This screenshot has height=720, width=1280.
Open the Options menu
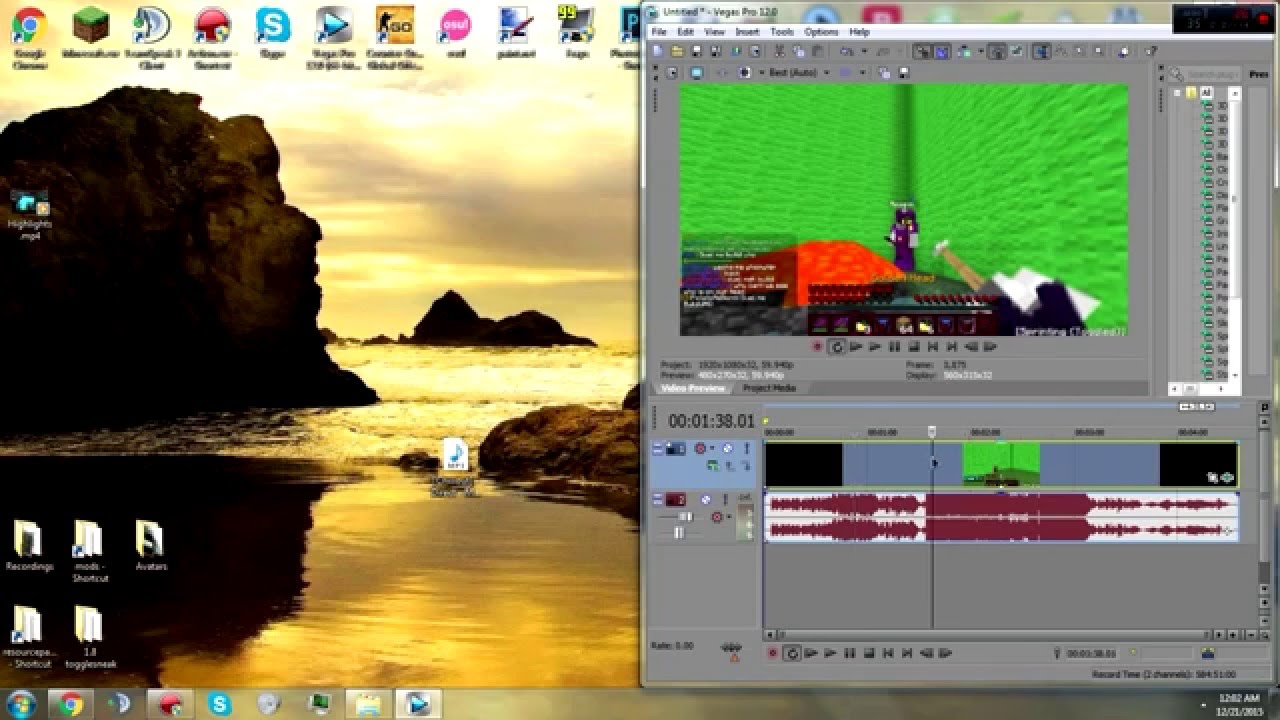[821, 32]
